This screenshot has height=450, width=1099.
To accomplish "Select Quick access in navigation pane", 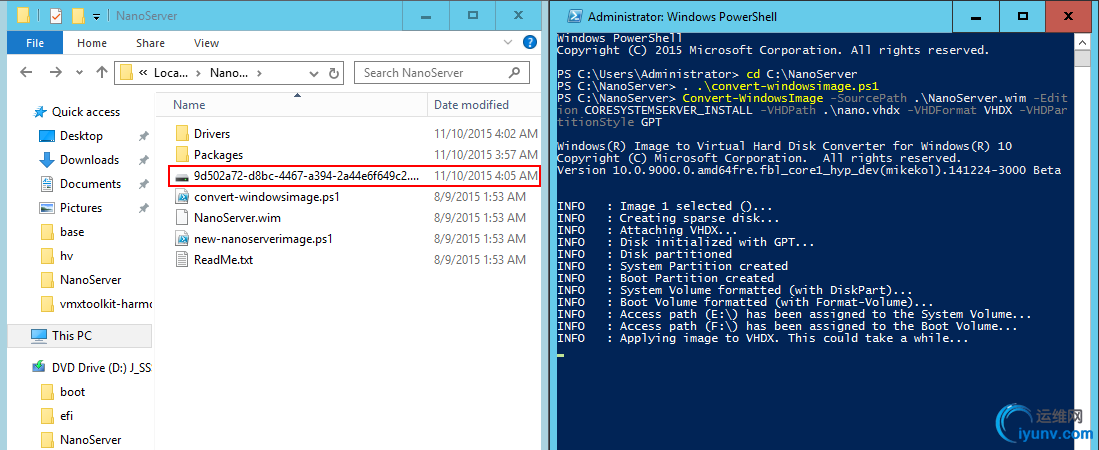I will tap(86, 112).
